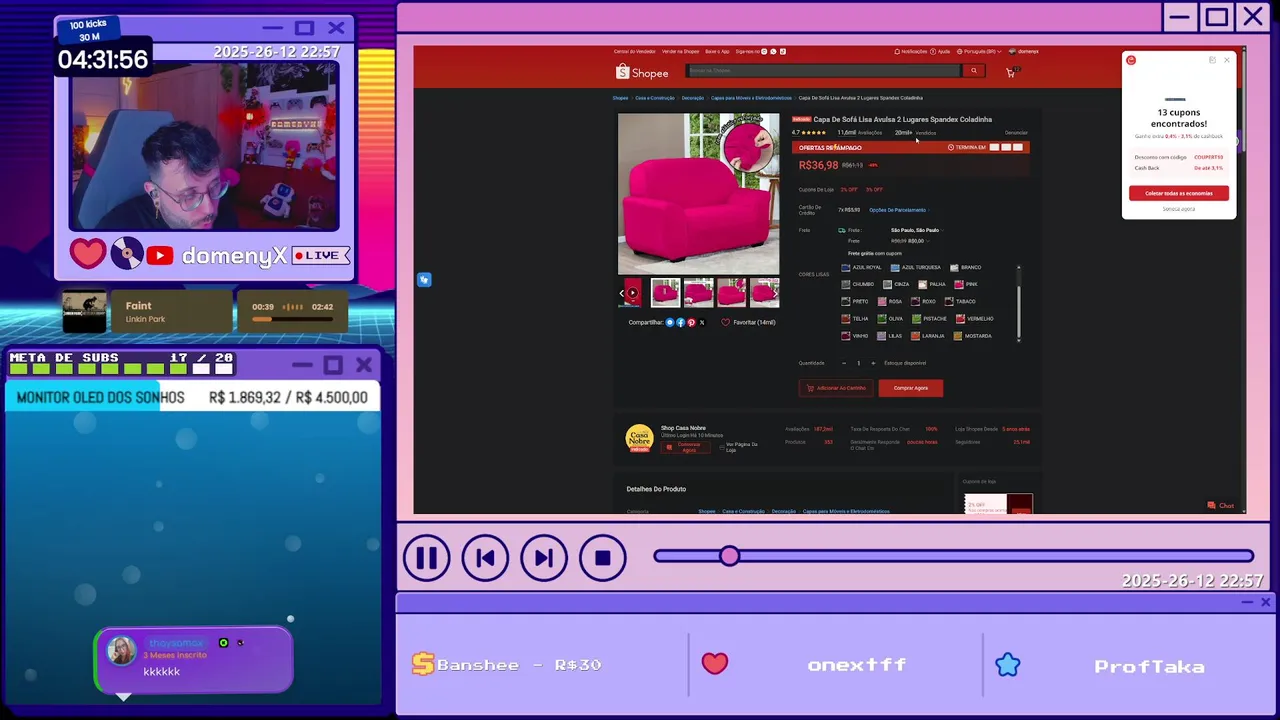Open the Português (BR) language dropdown
Image resolution: width=1280 pixels, height=720 pixels.
pos(980,51)
